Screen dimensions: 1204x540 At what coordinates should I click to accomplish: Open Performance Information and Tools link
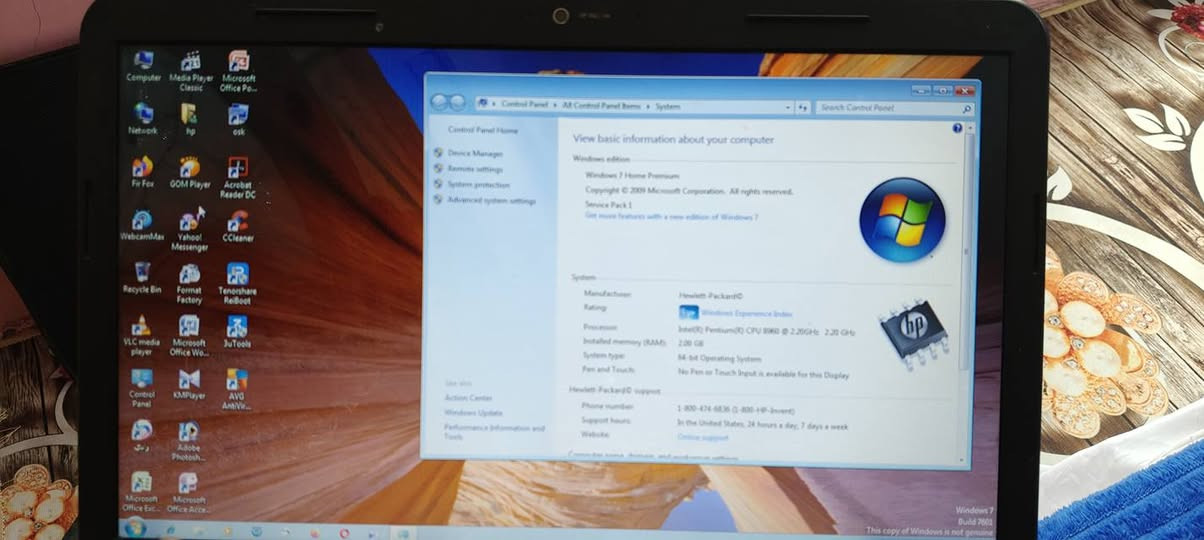[x=495, y=432]
